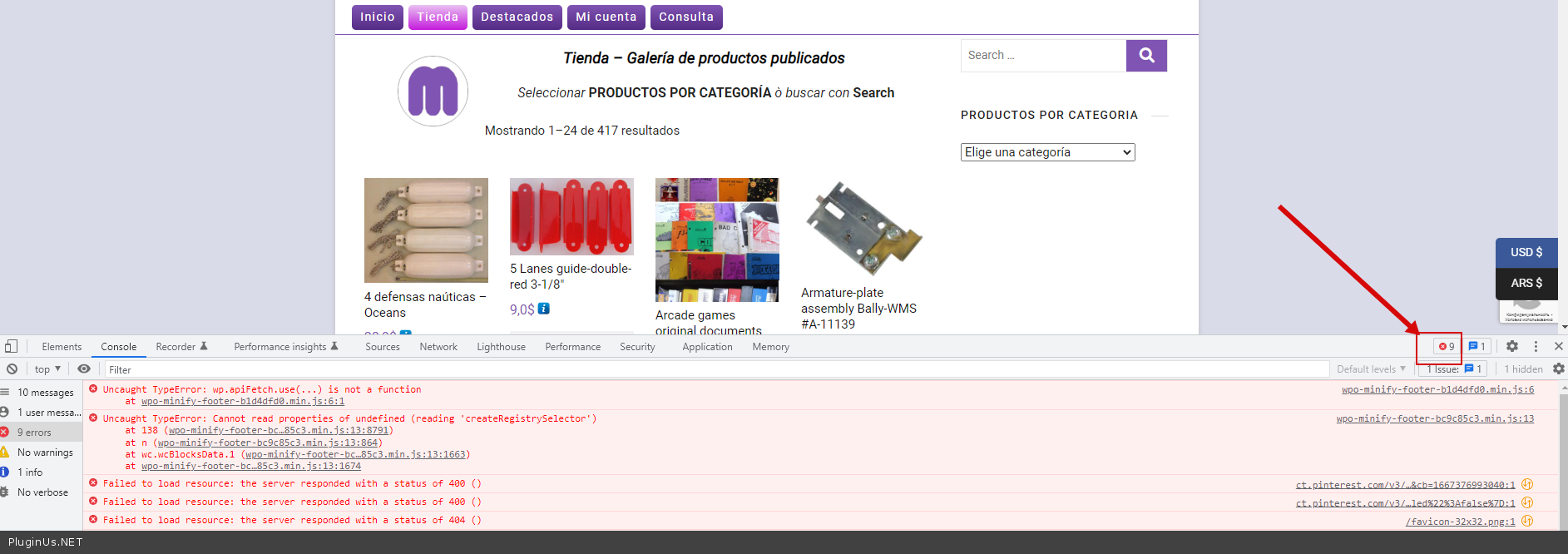Open the Application tab
Viewport: 1568px width, 554px height.
[x=707, y=347]
